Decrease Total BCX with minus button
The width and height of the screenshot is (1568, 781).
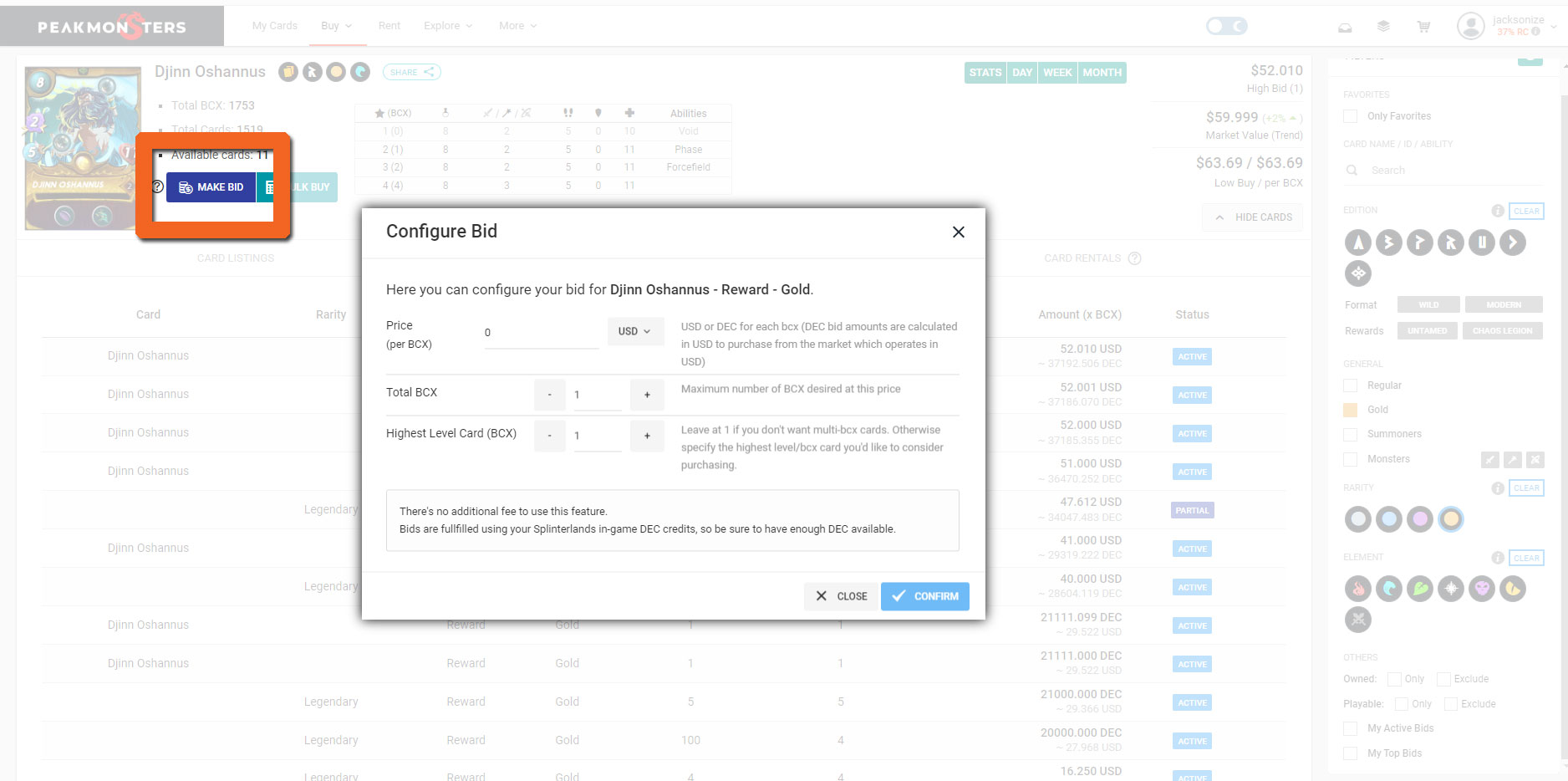coord(549,395)
